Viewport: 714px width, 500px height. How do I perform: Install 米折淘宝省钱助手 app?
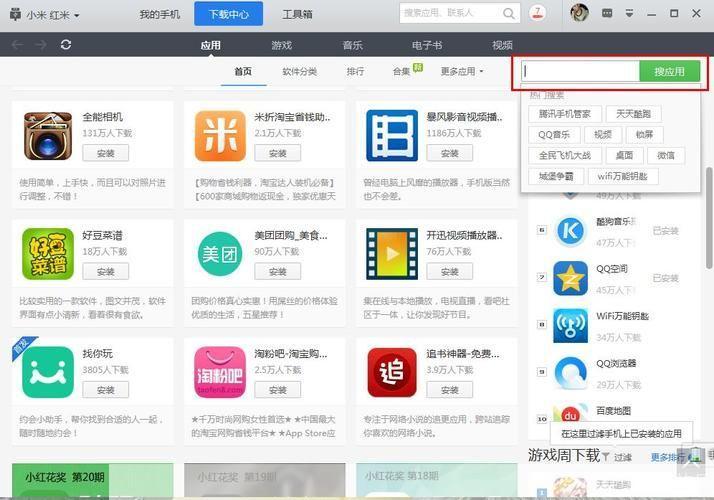[x=278, y=153]
